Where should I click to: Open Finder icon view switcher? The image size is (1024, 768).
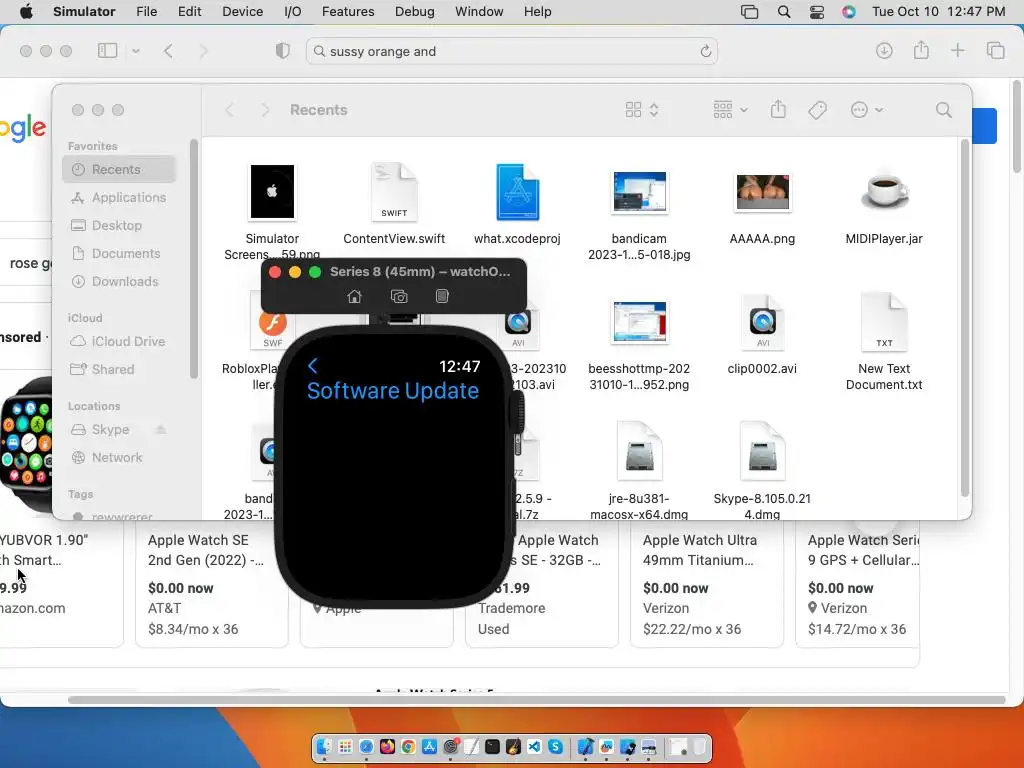point(641,110)
